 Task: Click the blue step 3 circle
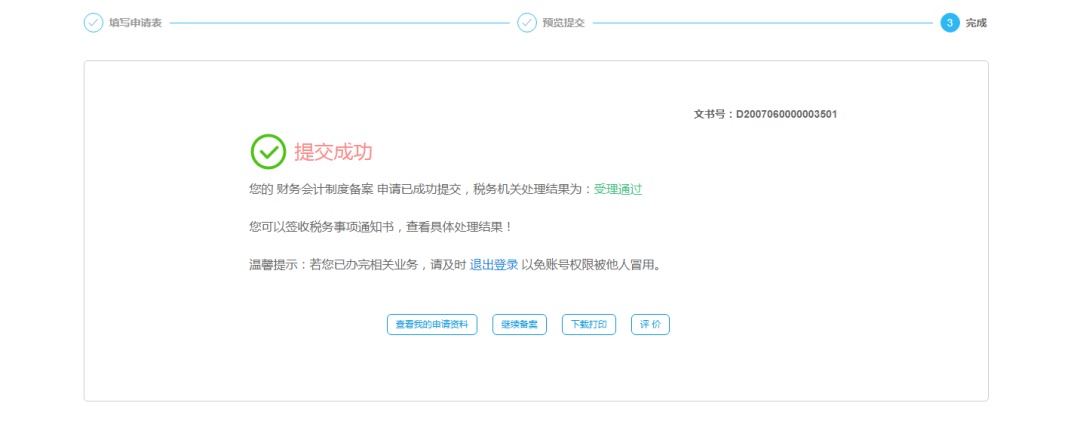click(950, 23)
